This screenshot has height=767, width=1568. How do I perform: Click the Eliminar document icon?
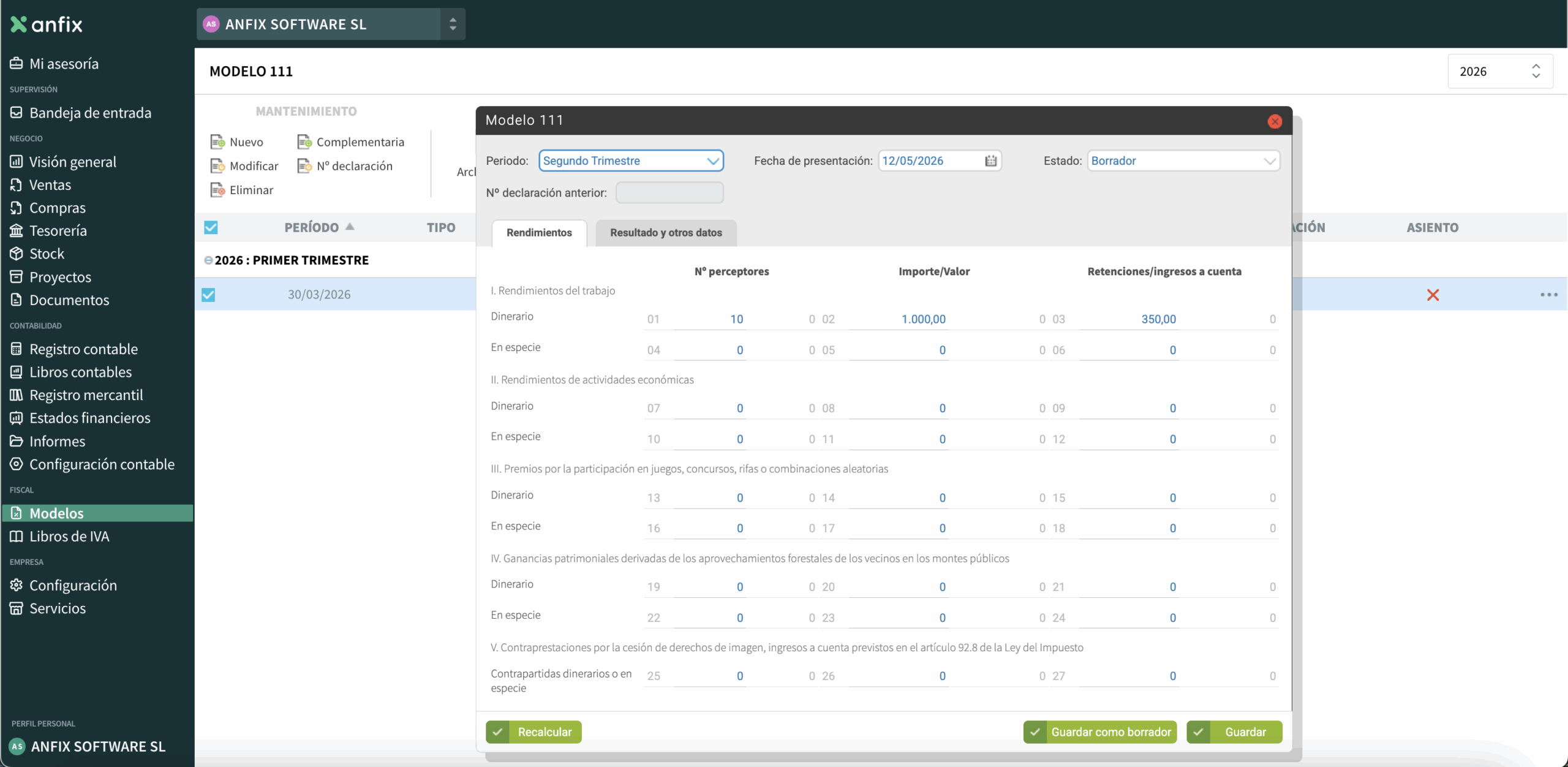click(x=217, y=190)
